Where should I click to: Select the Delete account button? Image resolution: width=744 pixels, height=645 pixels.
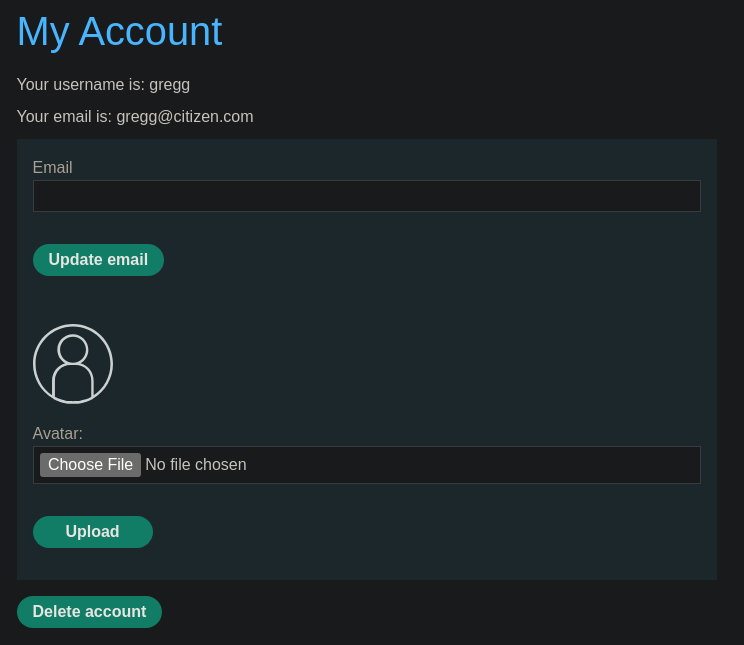pos(89,612)
